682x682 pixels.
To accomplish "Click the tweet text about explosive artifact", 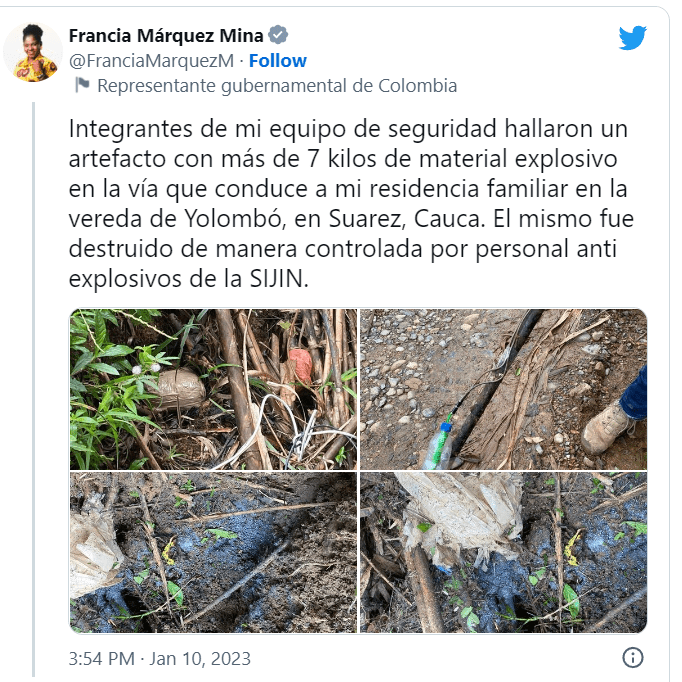I will [x=351, y=204].
